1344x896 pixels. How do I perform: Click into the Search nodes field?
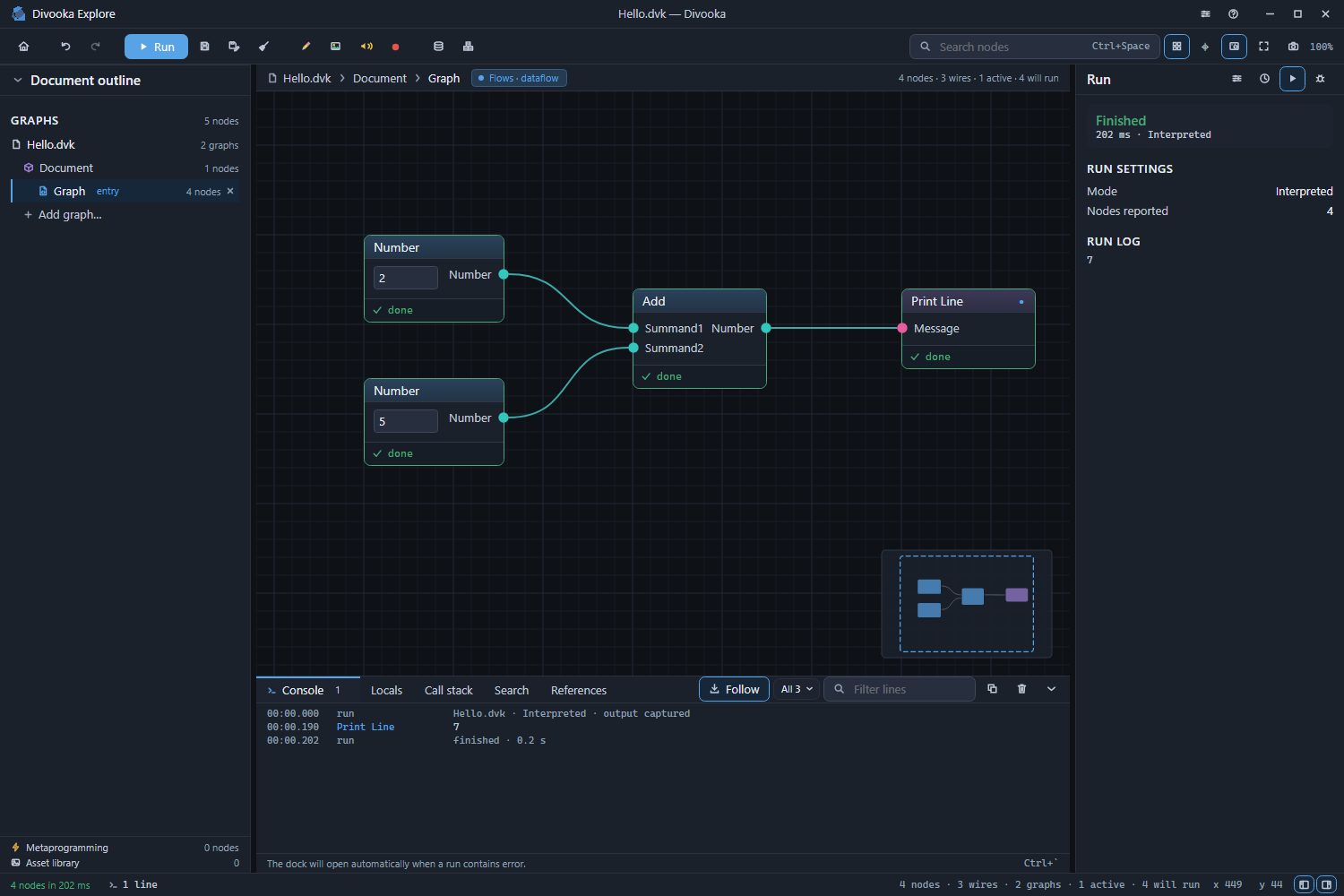click(1035, 47)
